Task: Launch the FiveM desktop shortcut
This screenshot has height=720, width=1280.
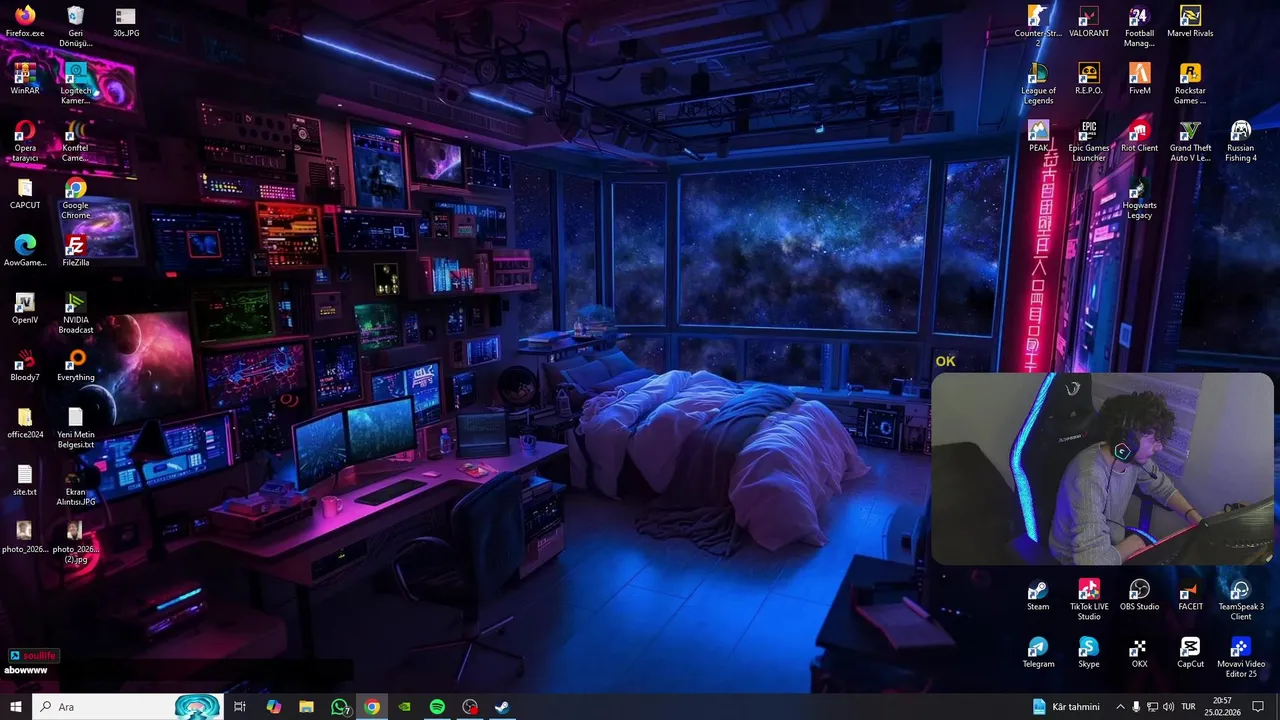Action: (x=1139, y=78)
